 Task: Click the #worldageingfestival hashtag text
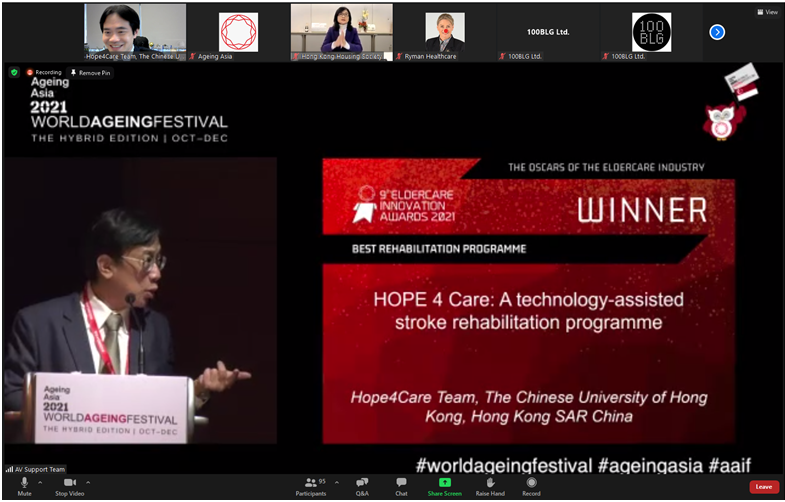(504, 465)
